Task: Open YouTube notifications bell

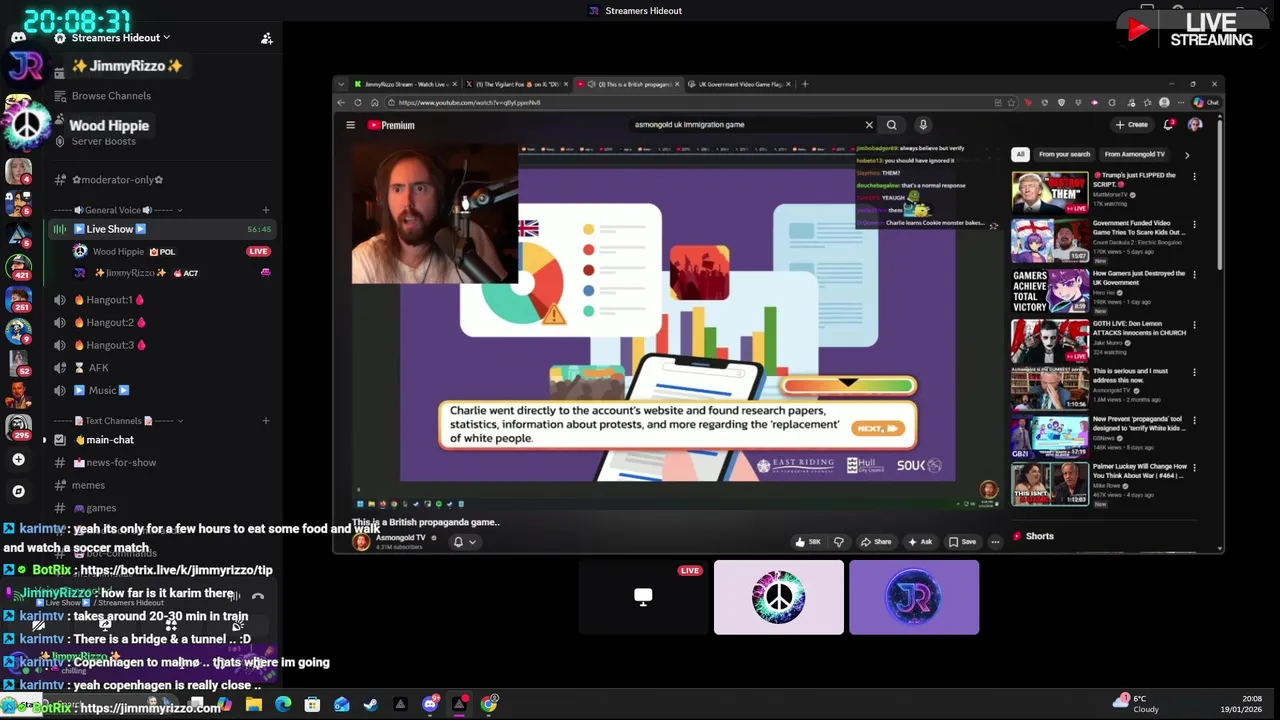Action: tap(1169, 125)
